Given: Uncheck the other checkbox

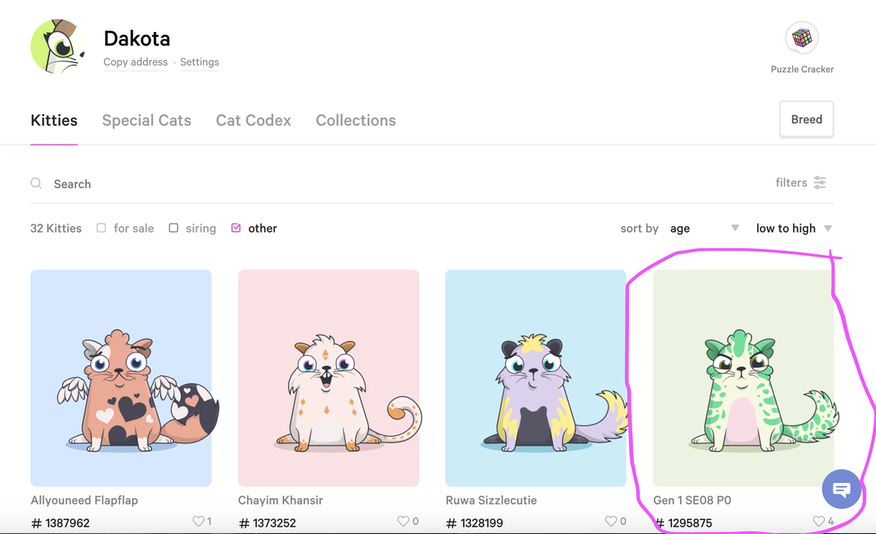Looking at the screenshot, I should (x=236, y=228).
